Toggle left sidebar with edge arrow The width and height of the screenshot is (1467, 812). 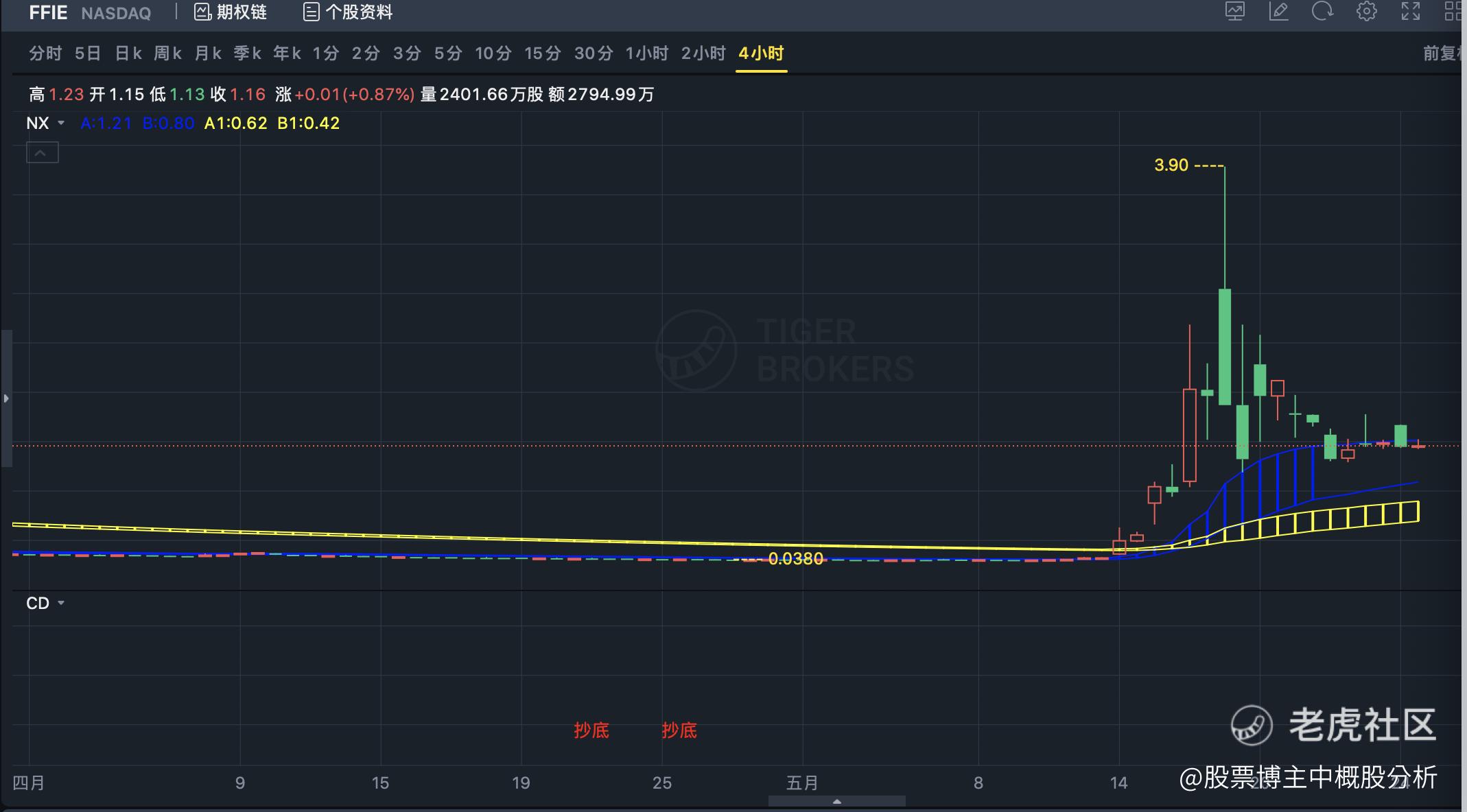(6, 398)
